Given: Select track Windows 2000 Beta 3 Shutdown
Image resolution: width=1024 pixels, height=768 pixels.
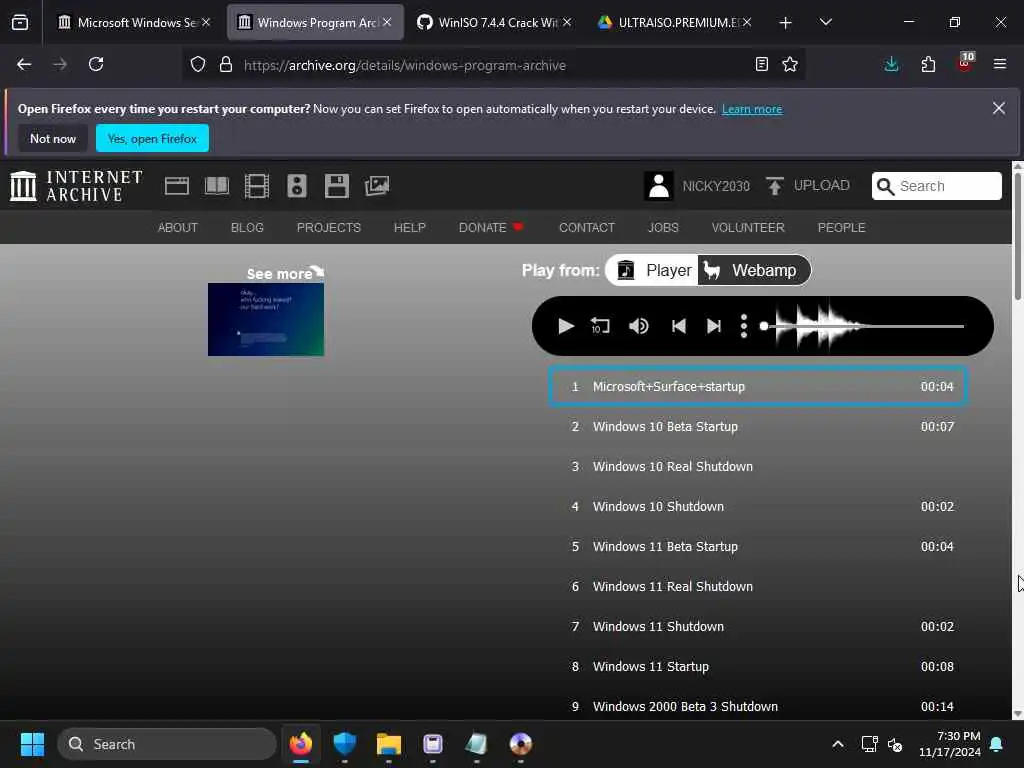Looking at the screenshot, I should (758, 706).
